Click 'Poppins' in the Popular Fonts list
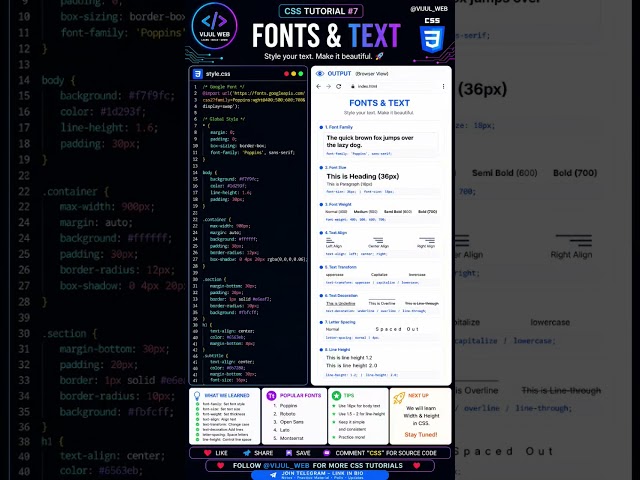The width and height of the screenshot is (640, 480). (x=289, y=406)
